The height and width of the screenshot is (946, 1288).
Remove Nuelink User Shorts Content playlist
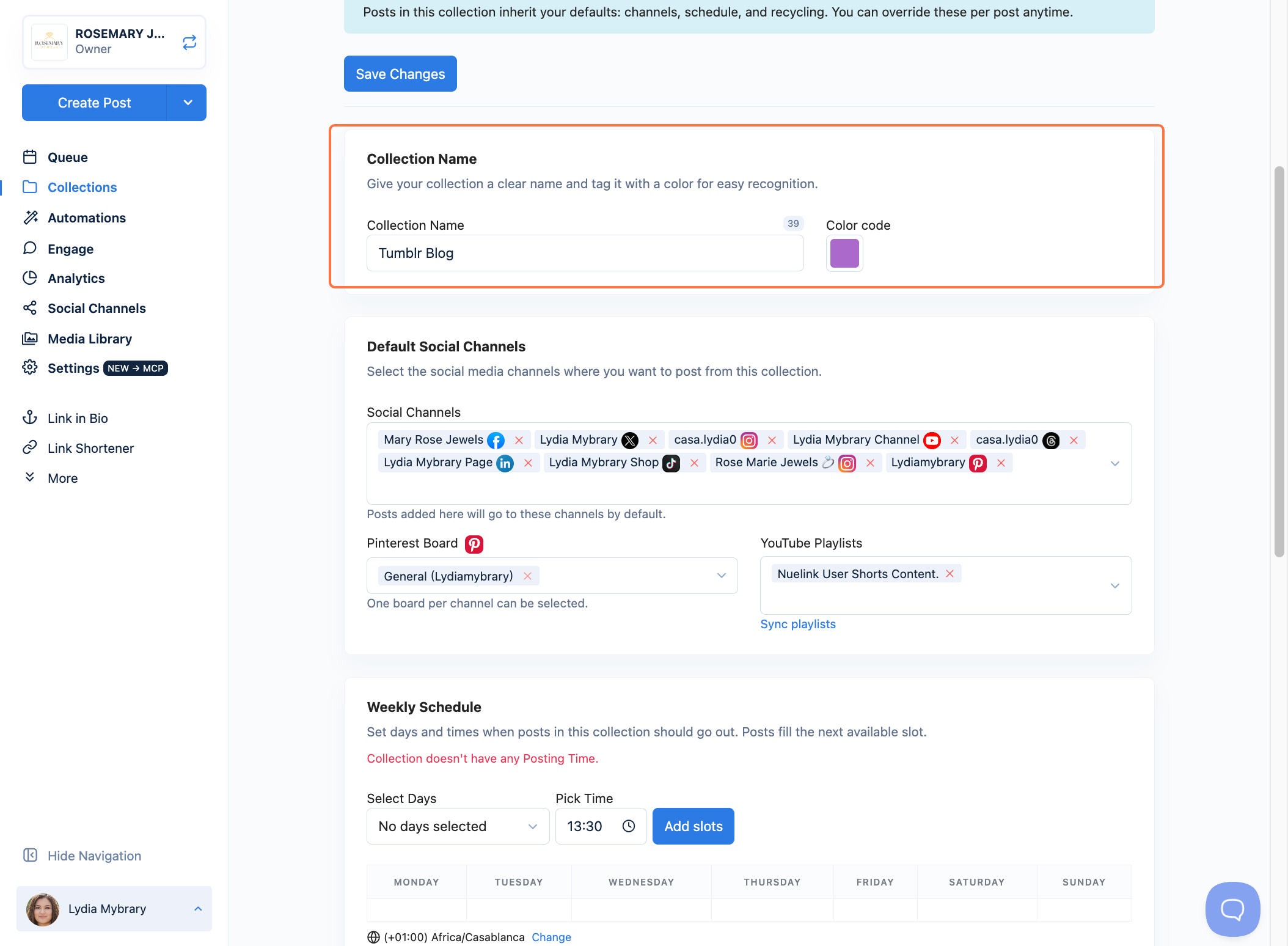950,573
